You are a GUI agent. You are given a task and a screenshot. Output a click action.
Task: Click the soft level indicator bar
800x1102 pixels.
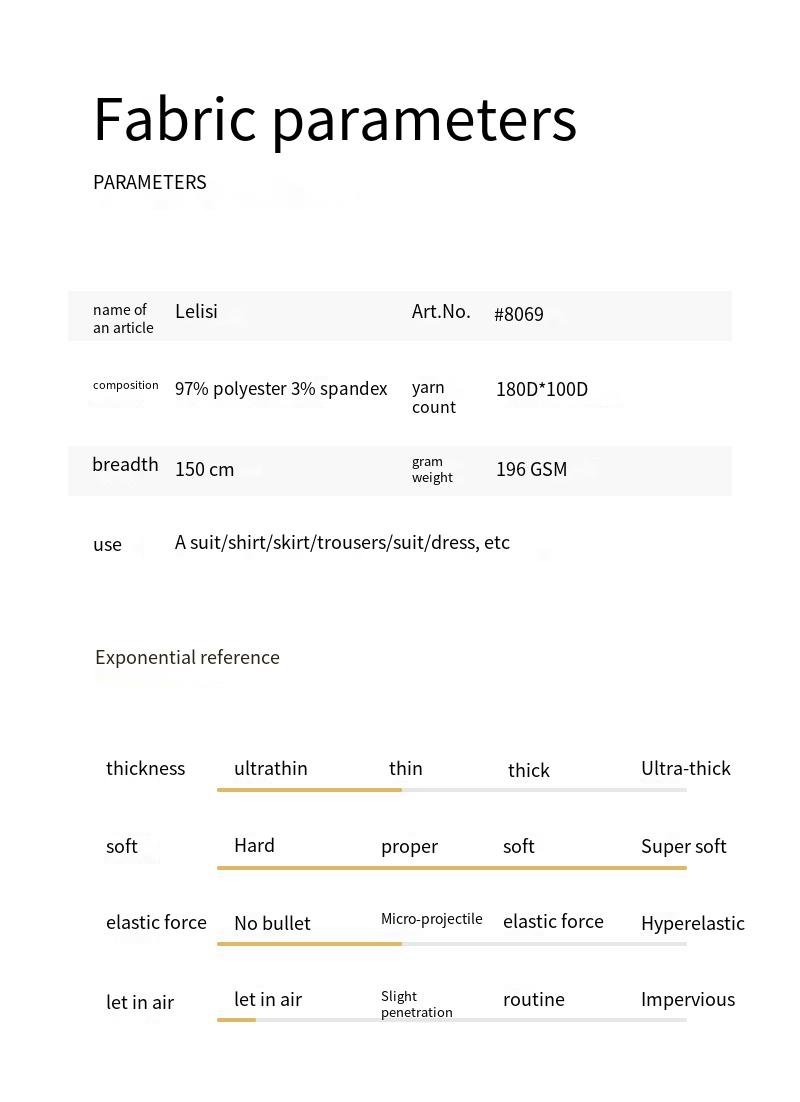451,867
